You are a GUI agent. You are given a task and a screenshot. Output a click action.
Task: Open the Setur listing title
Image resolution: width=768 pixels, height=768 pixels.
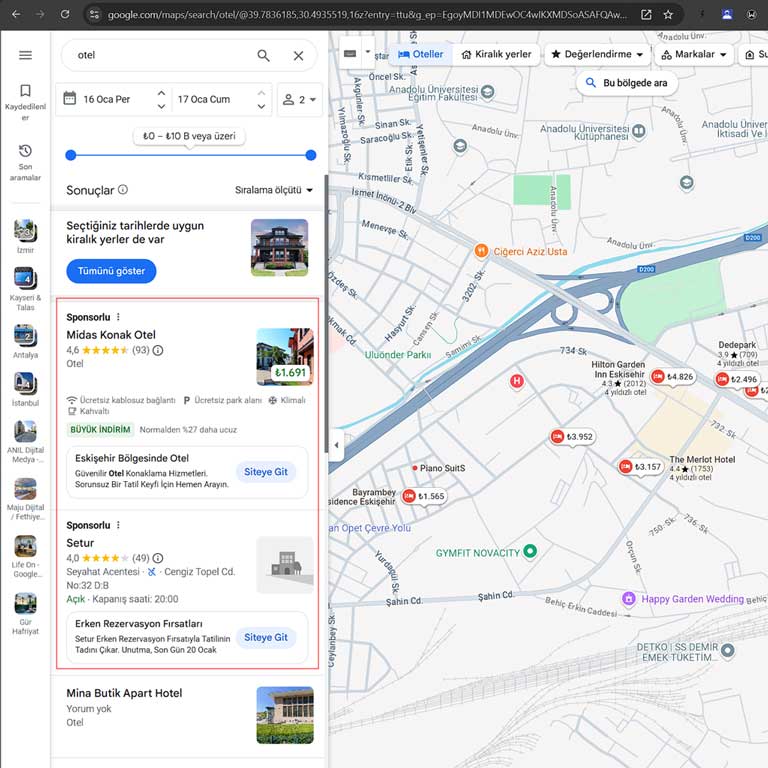80,543
